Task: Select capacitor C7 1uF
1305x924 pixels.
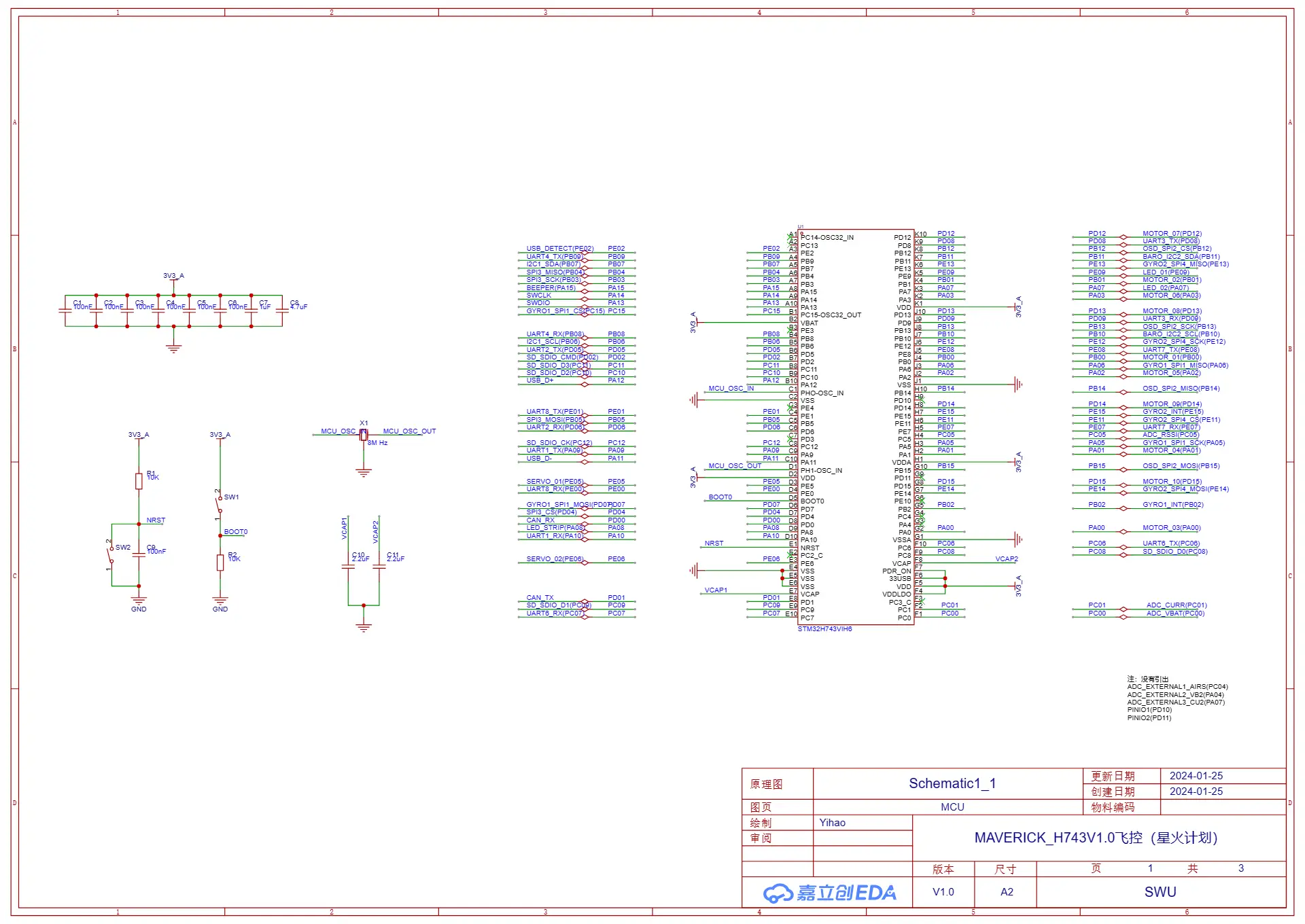Action: 251,310
